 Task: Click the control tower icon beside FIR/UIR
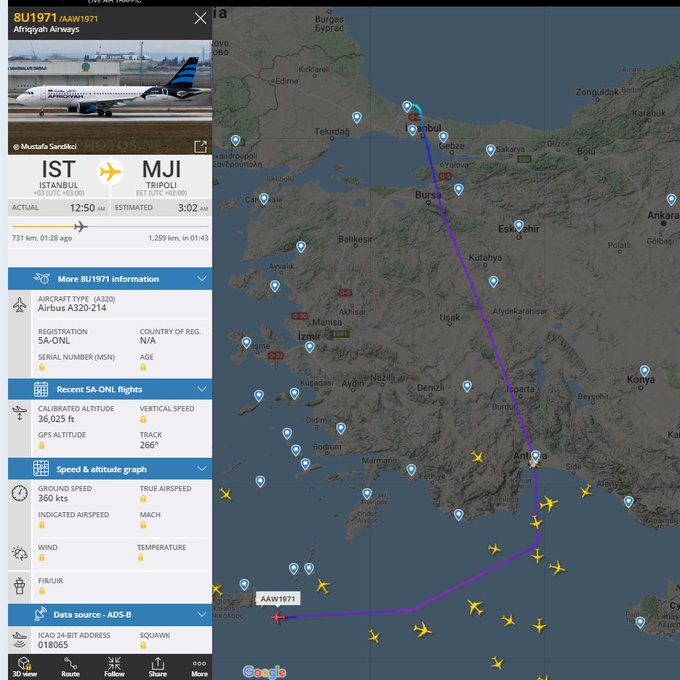20,586
